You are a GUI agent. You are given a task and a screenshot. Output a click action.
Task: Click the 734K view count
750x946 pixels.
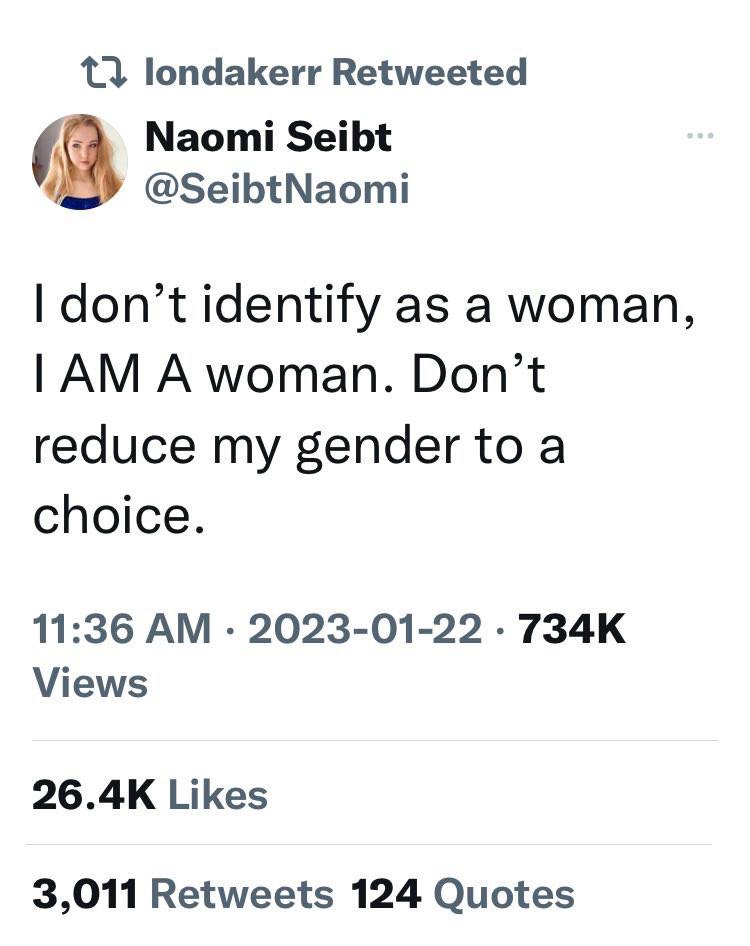tap(572, 629)
